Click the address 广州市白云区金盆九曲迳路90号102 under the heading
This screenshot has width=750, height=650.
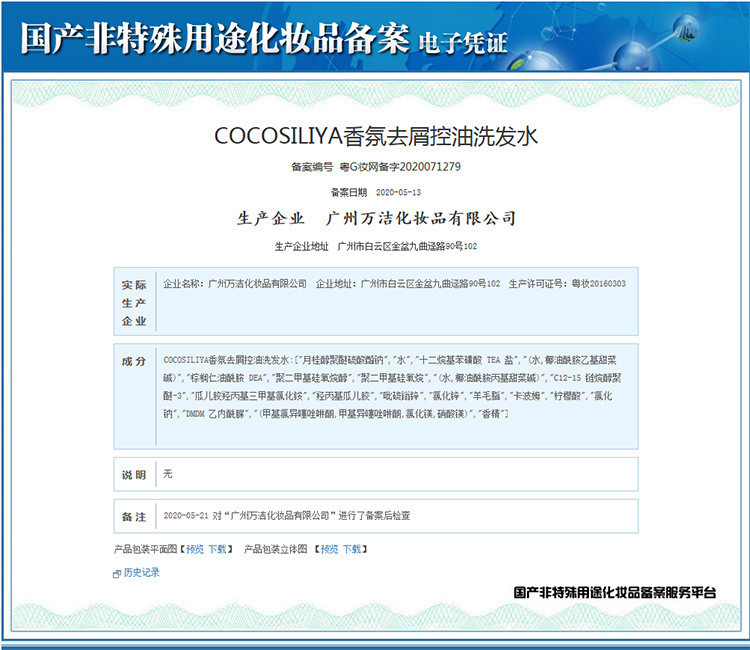tap(407, 246)
